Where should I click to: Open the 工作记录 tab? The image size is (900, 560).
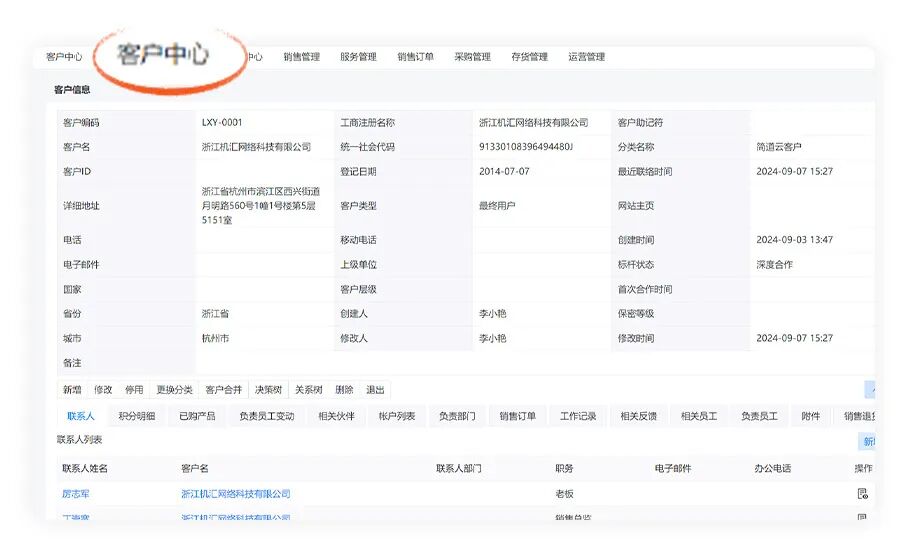click(x=578, y=416)
